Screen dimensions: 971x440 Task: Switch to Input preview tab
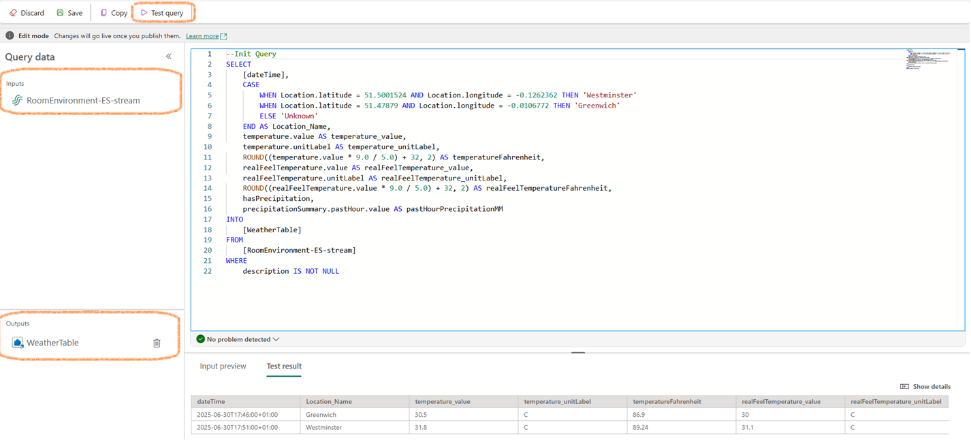pos(223,366)
